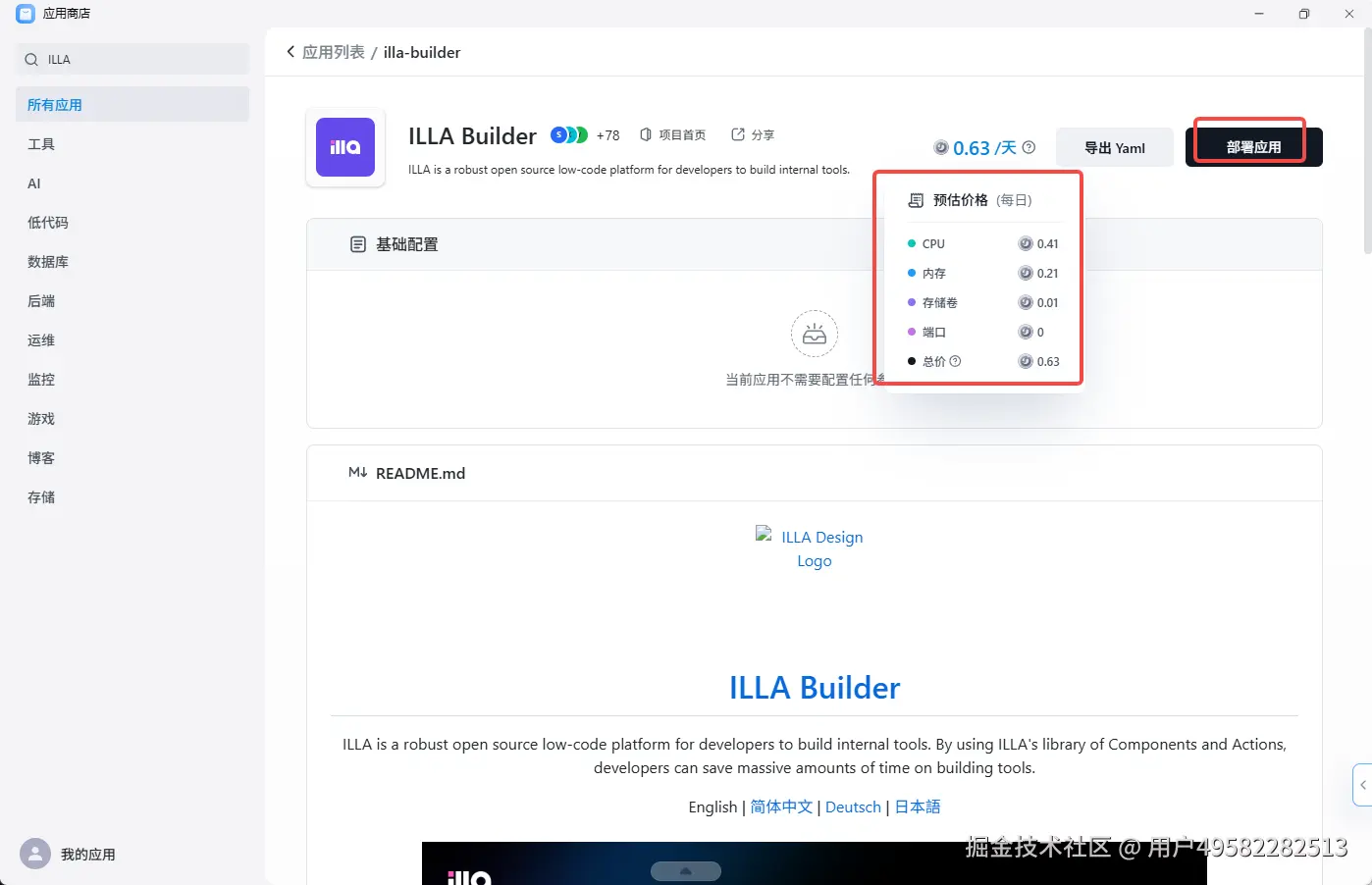Click the 分享 share icon
Viewport: 1372px width, 885px height.
738,134
